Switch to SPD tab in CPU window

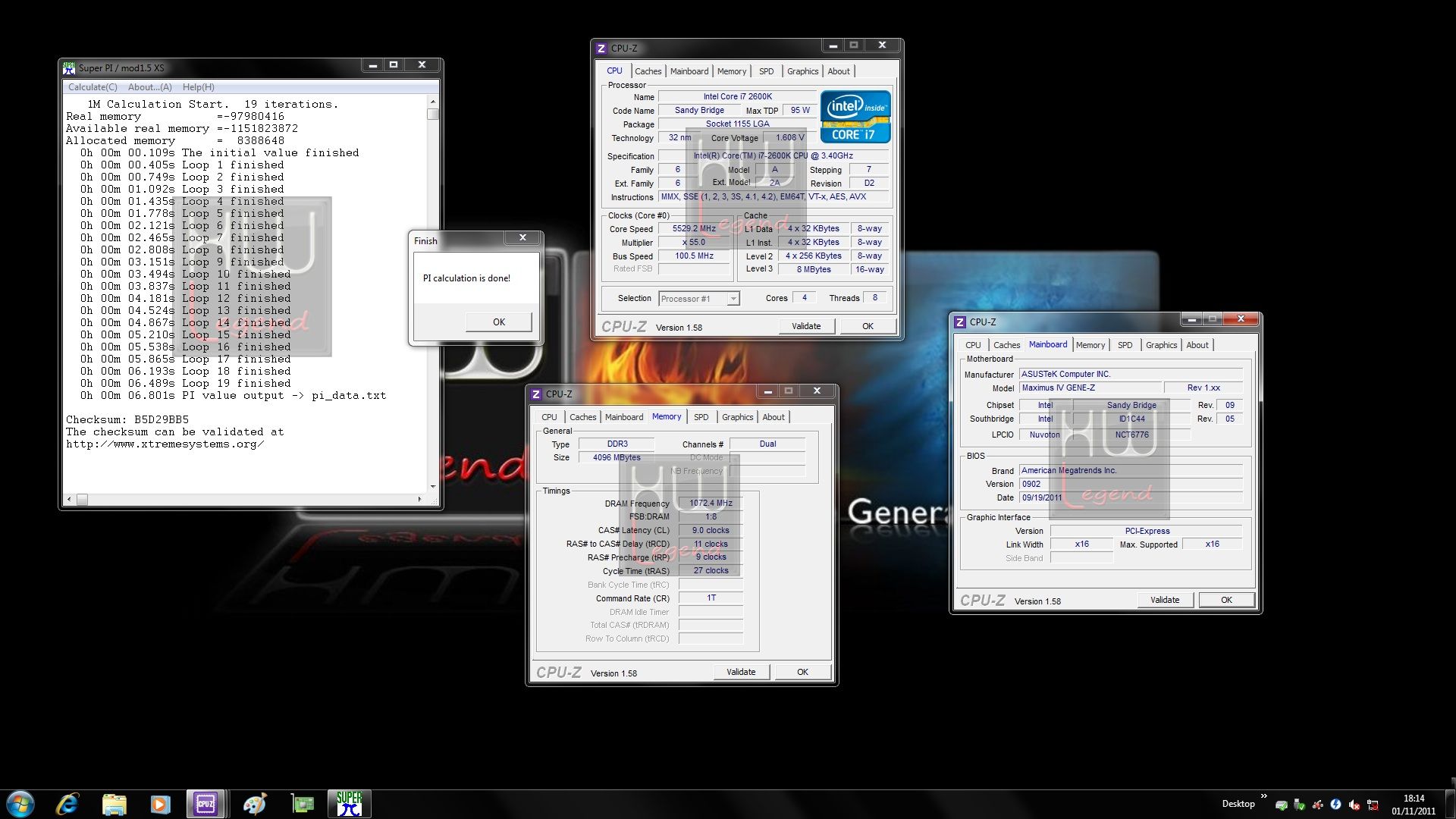tap(767, 71)
